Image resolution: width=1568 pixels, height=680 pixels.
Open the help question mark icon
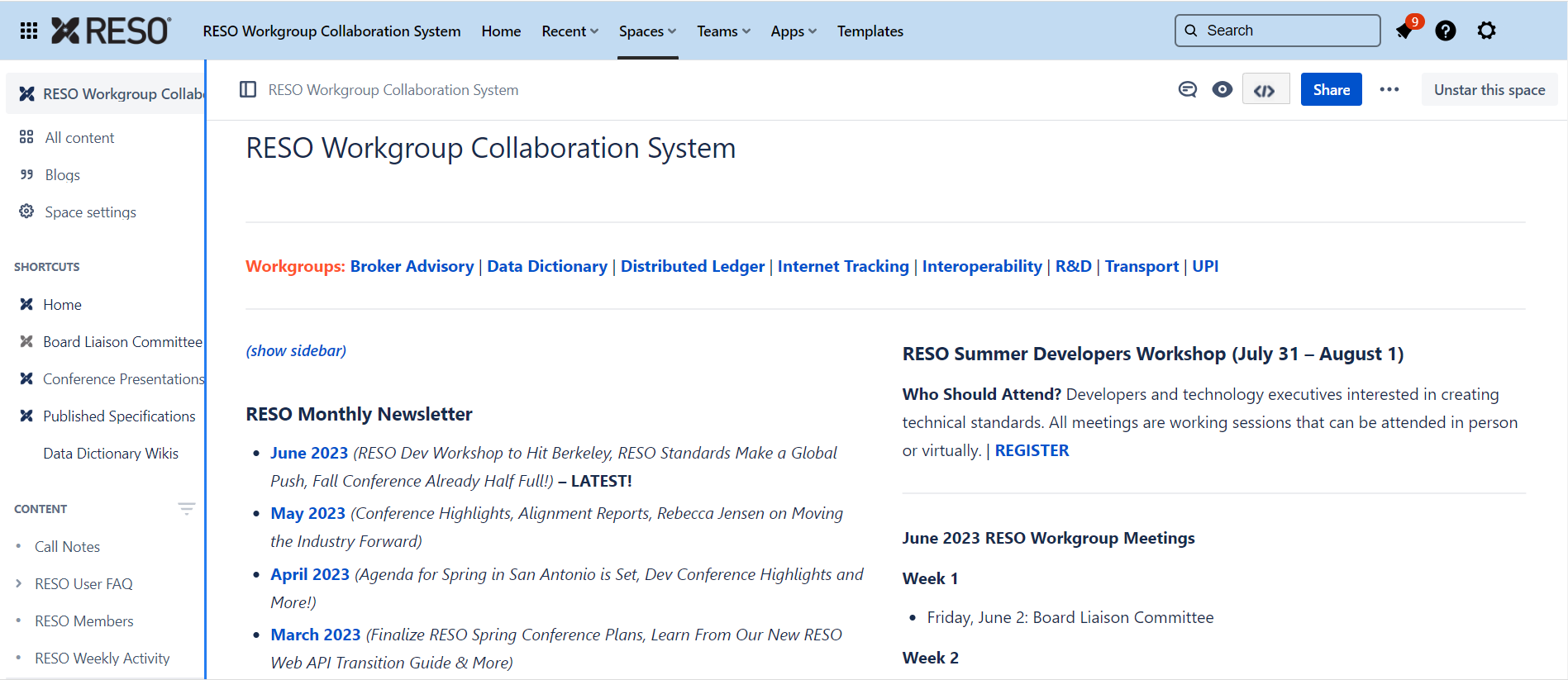point(1446,31)
